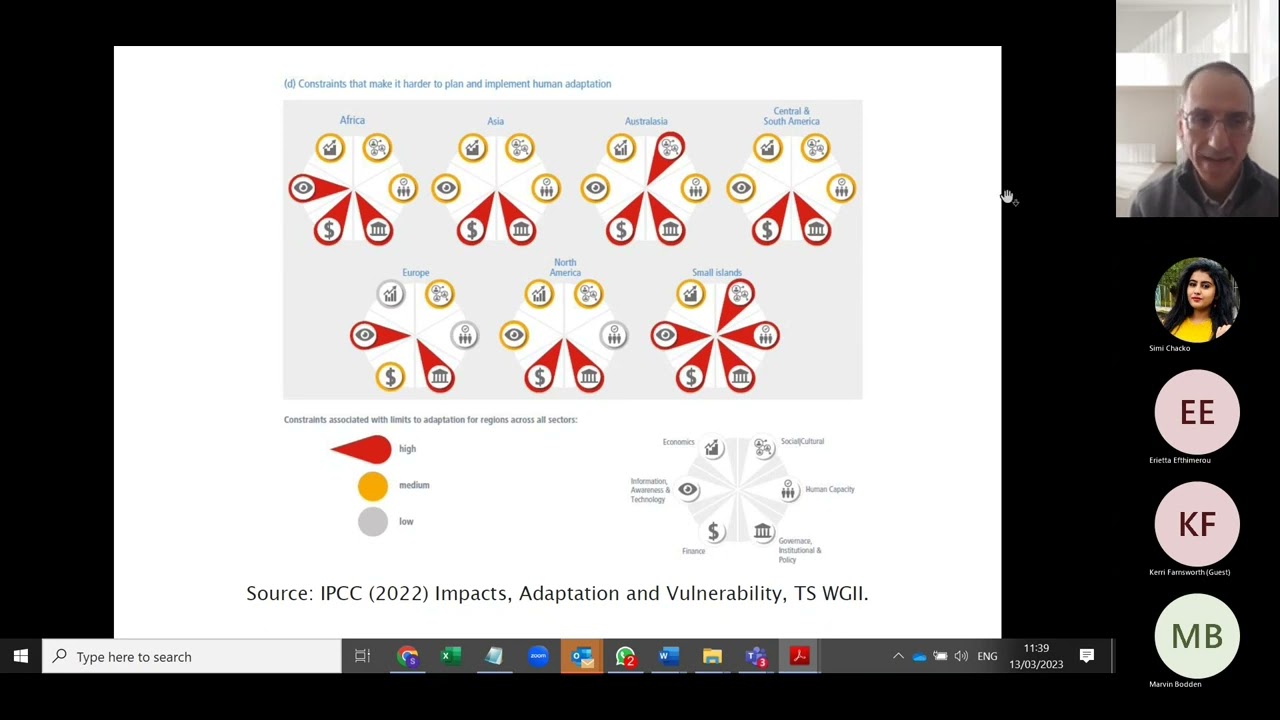Open Excel from the taskbar

tap(450, 656)
